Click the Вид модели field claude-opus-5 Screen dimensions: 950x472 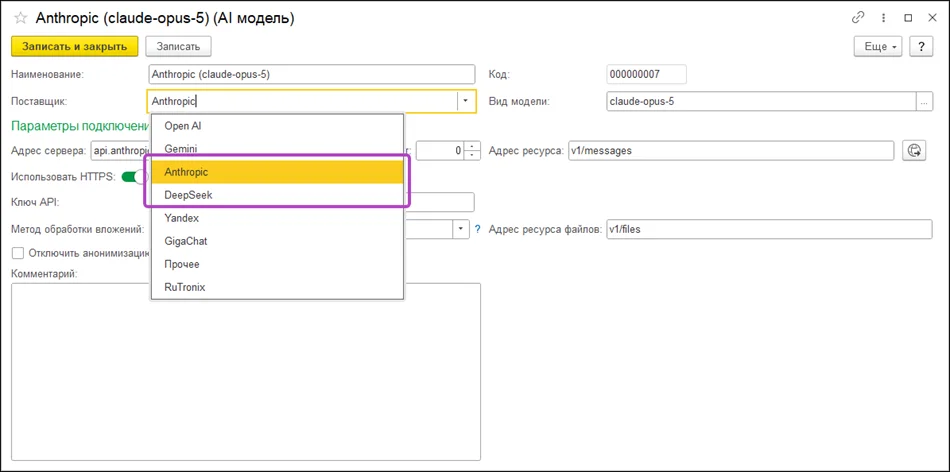click(761, 102)
